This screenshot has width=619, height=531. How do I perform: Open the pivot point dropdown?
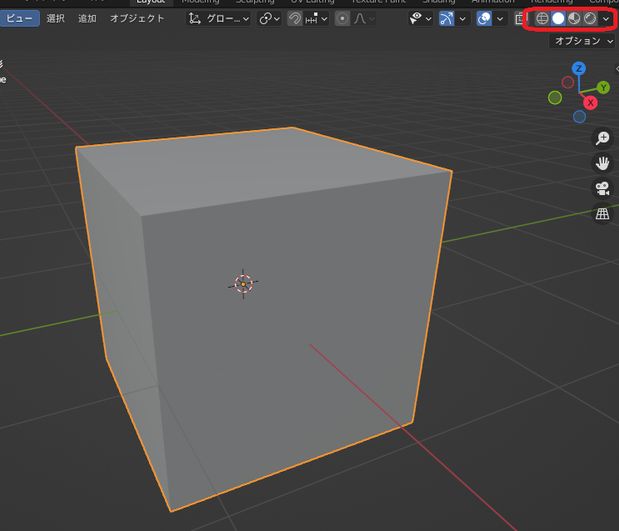click(269, 19)
